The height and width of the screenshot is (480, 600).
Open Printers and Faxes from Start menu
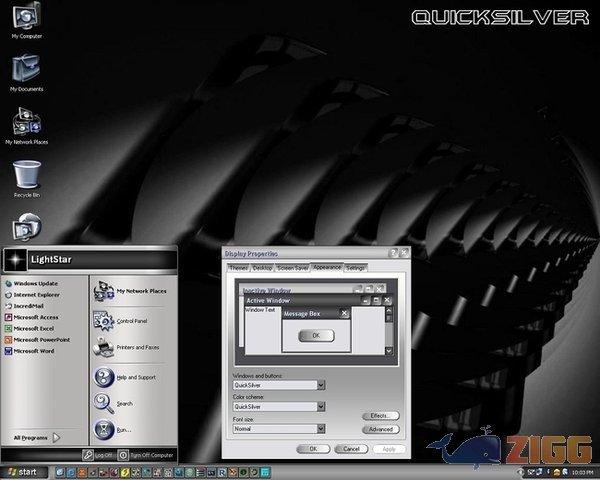tap(126, 348)
